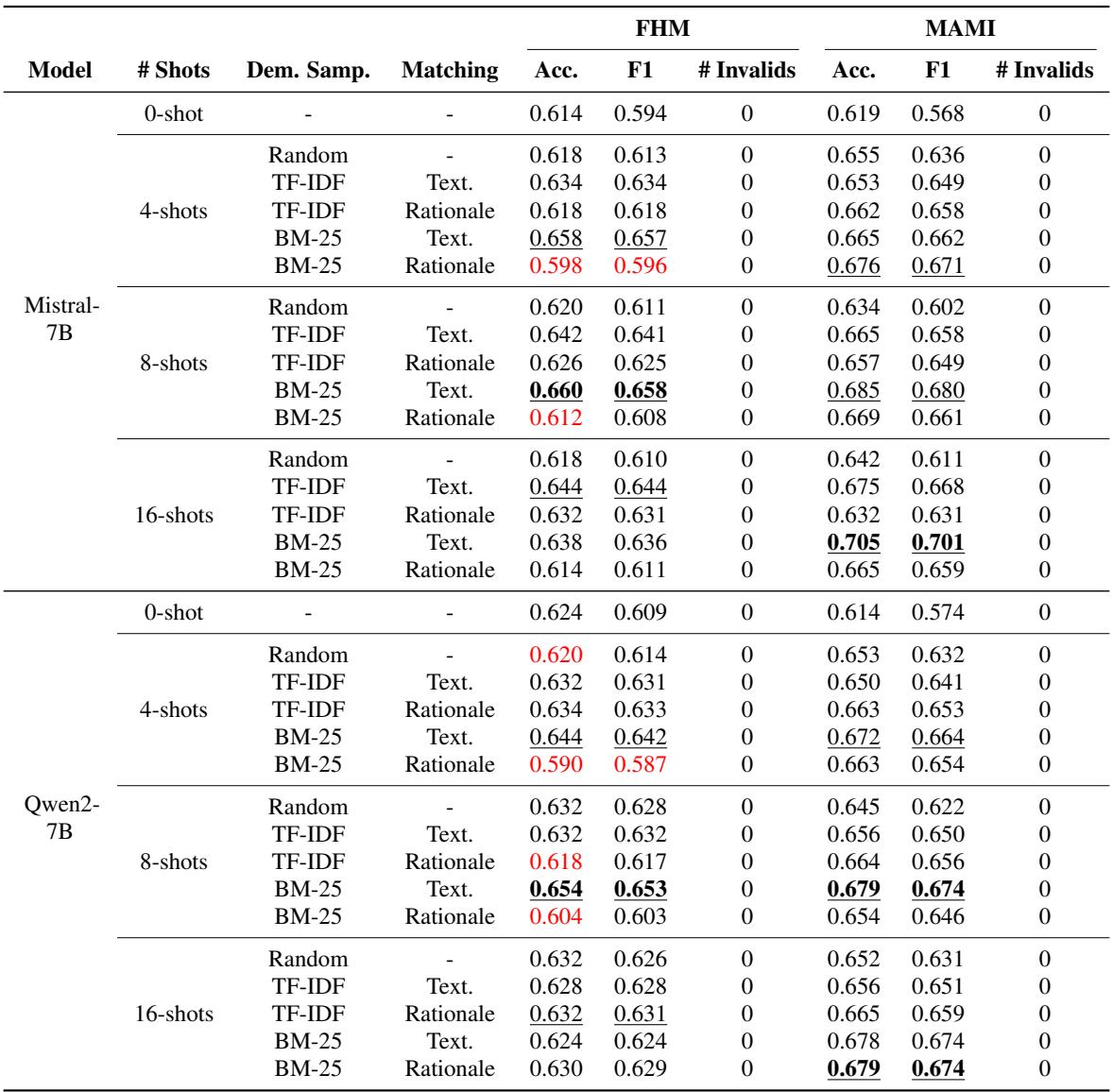The height and width of the screenshot is (1092, 1113).
Task: Select the bold 0.660 FHM accuracy
Action: tap(555, 390)
